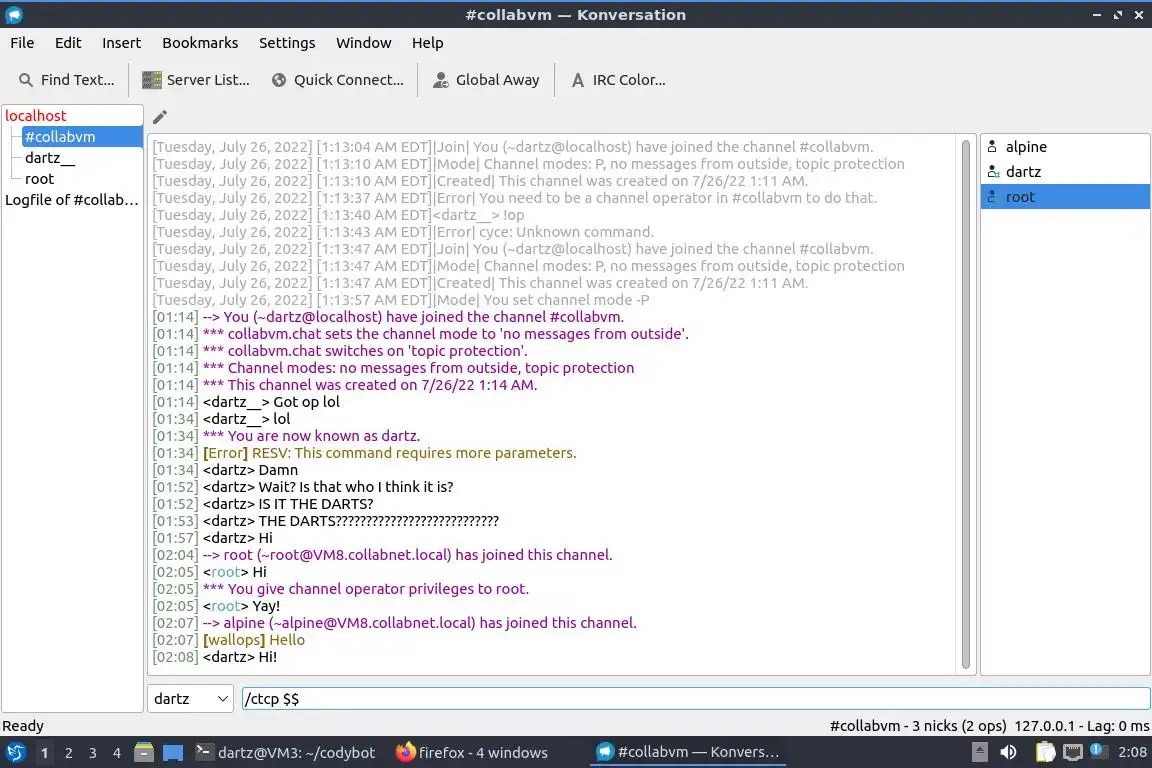Click 'alpine (~alpine@VM8.collabnet.local) has joined' line
The image size is (1152, 768).
(x=430, y=623)
